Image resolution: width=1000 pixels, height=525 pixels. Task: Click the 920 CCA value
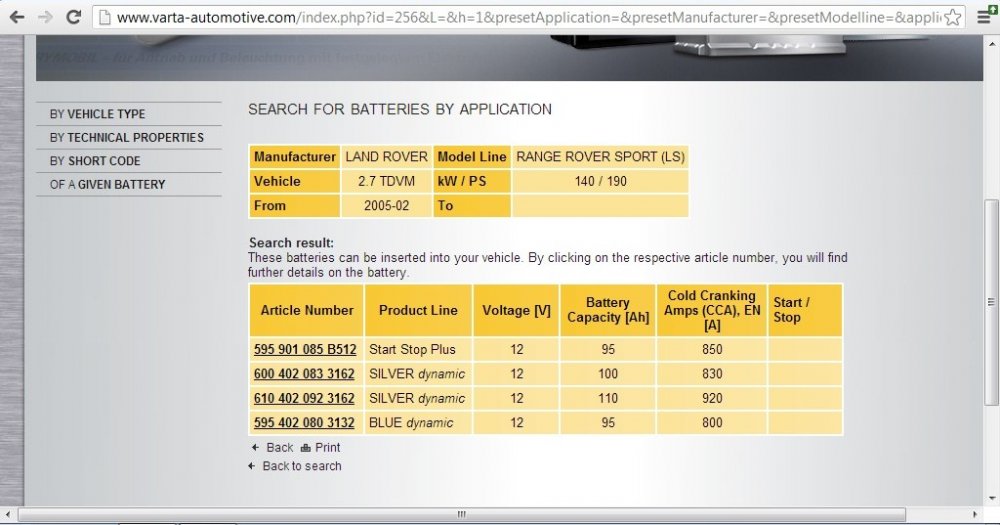pos(712,398)
